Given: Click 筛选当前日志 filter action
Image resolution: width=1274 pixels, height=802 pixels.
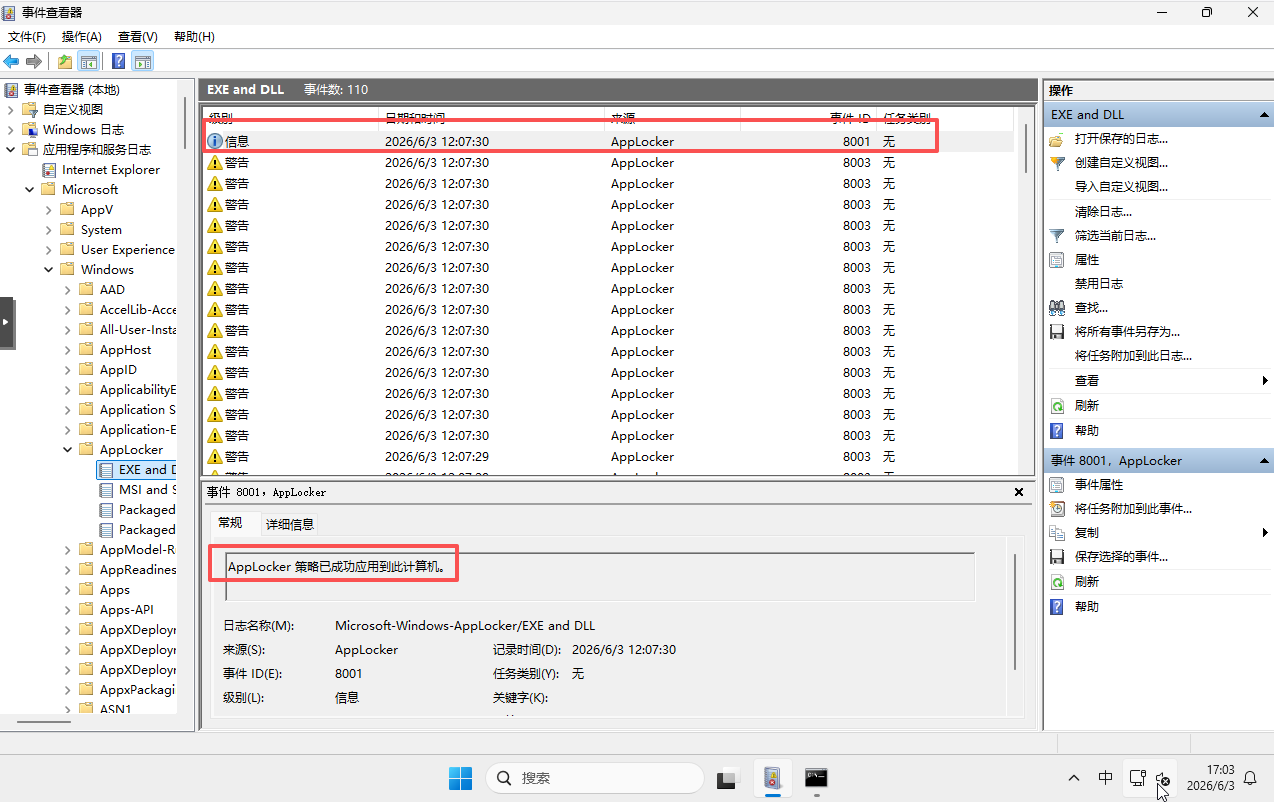Looking at the screenshot, I should 1115,236.
